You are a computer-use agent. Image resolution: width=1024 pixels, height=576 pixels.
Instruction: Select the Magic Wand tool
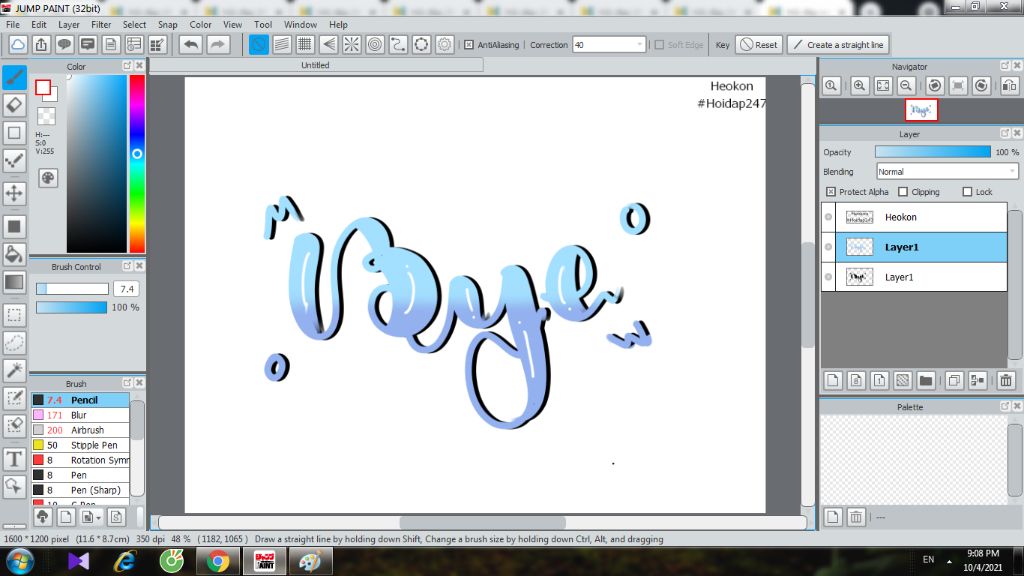coord(14,370)
